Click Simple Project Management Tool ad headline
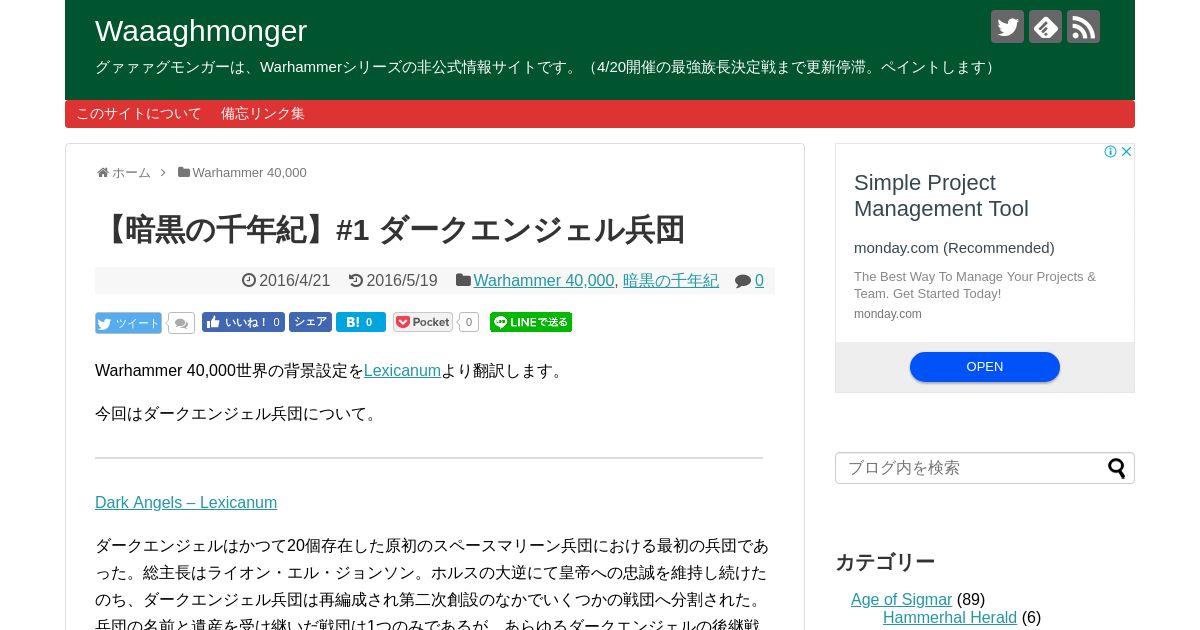This screenshot has width=1200, height=630. click(x=941, y=196)
